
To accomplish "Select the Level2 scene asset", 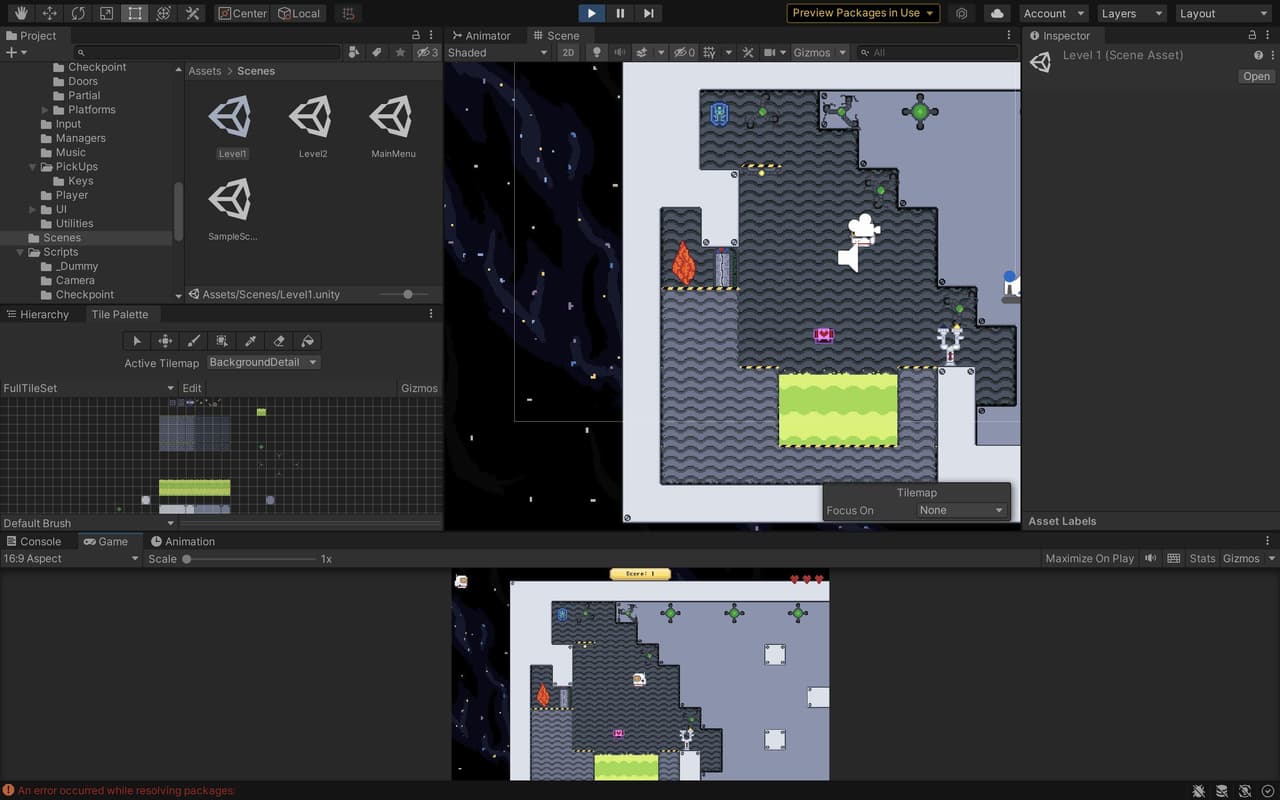I will [313, 124].
